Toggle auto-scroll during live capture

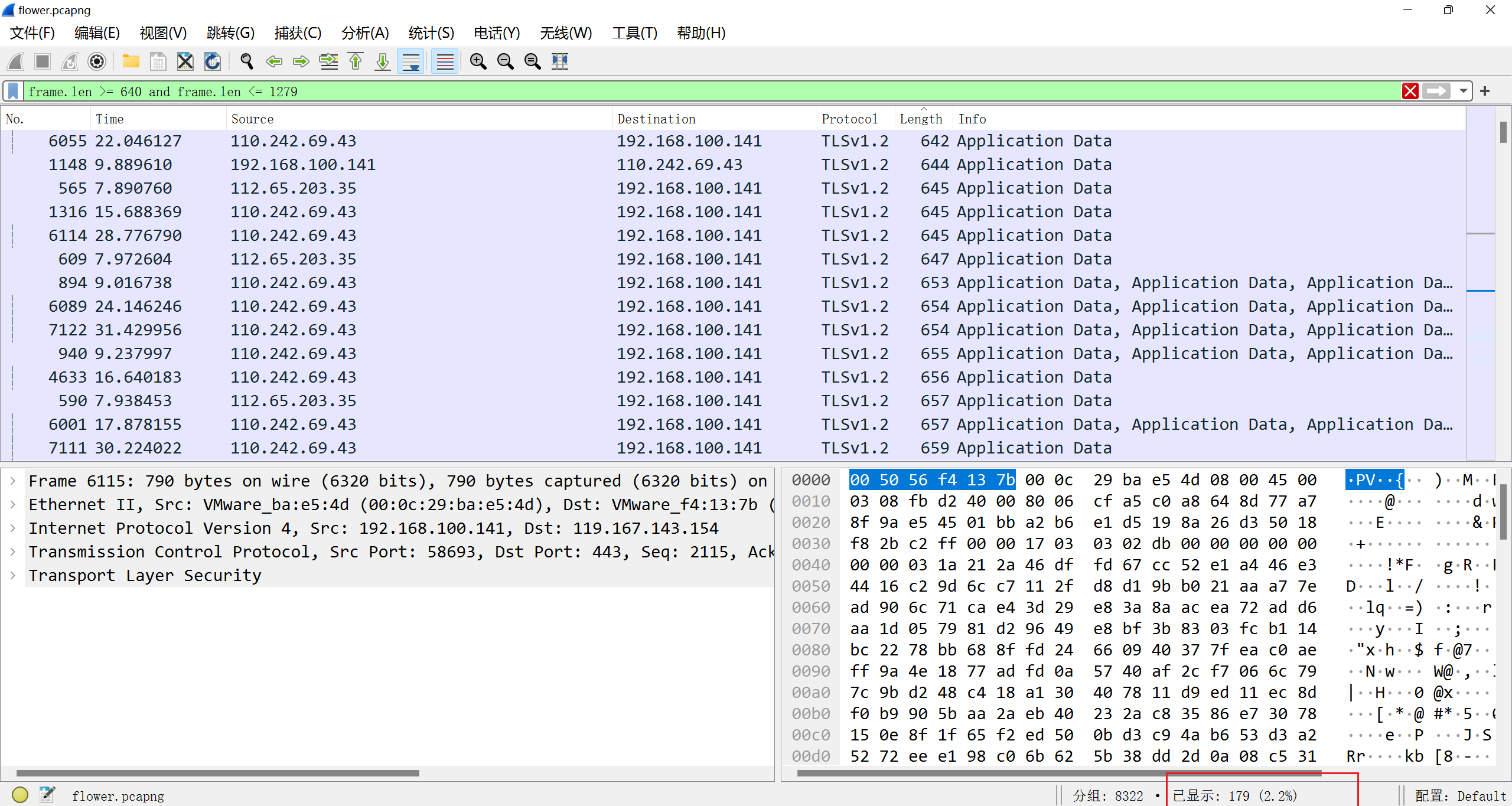tap(411, 61)
